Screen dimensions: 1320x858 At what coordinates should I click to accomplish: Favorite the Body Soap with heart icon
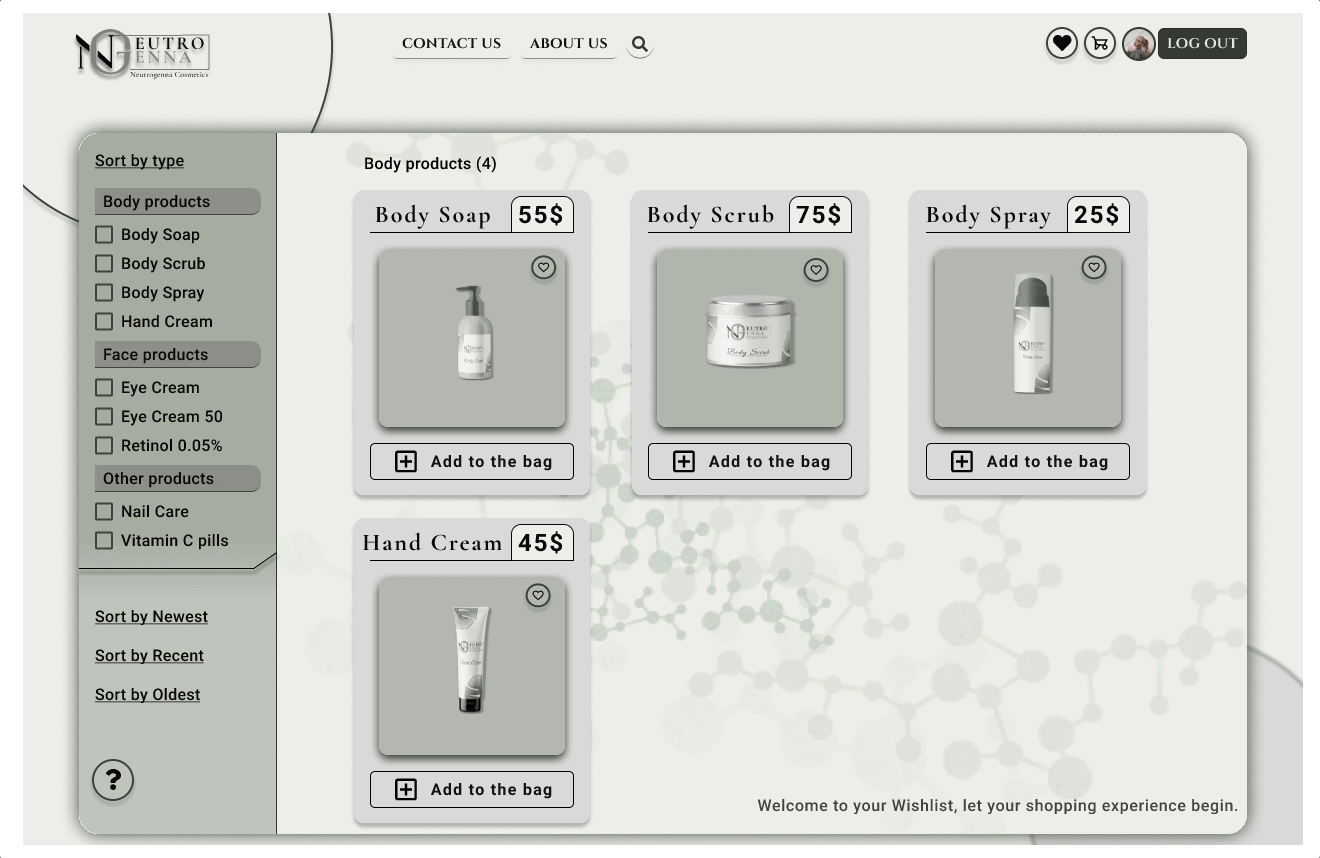point(543,267)
